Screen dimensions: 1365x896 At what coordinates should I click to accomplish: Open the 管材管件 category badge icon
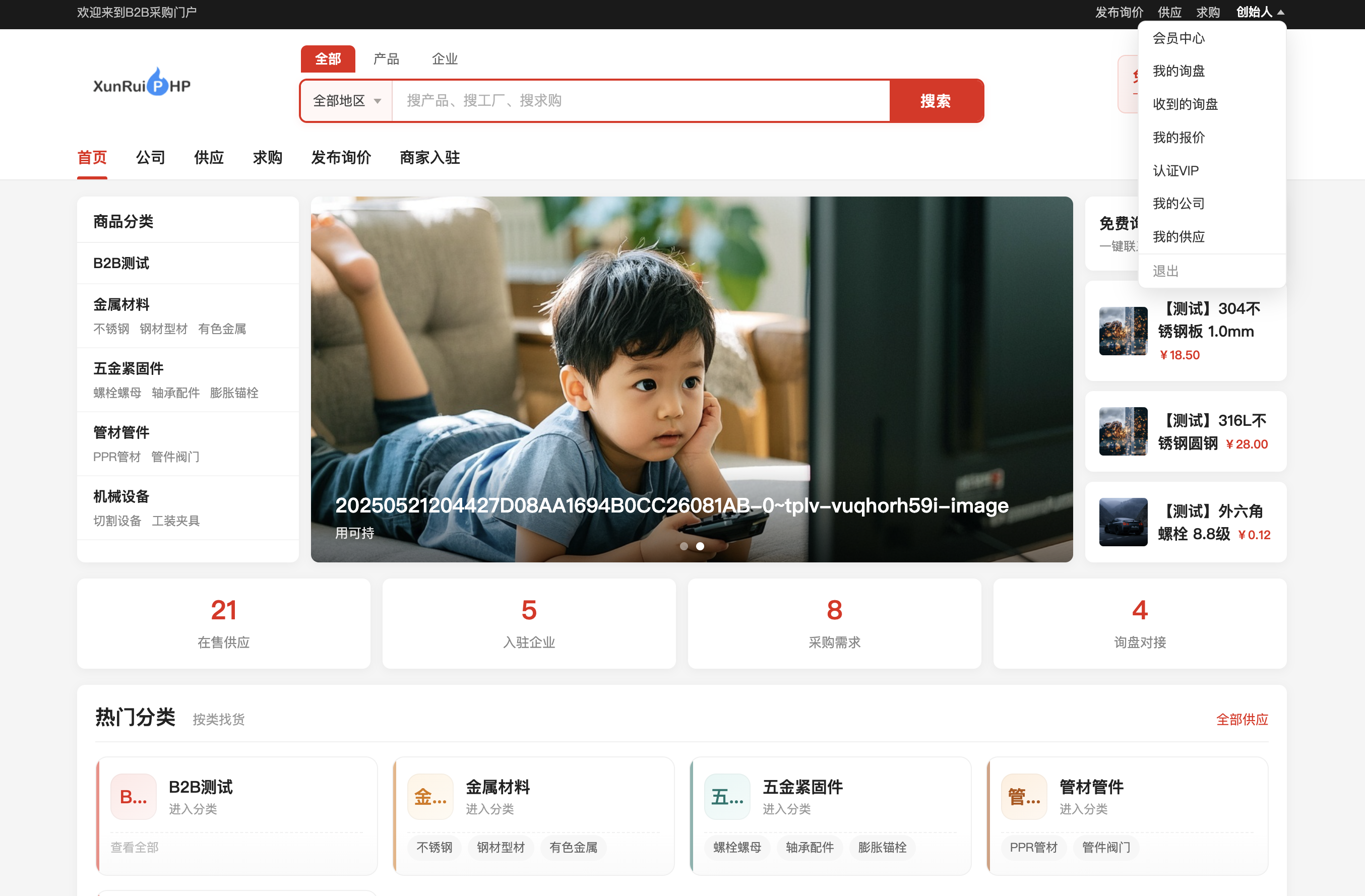(1024, 796)
